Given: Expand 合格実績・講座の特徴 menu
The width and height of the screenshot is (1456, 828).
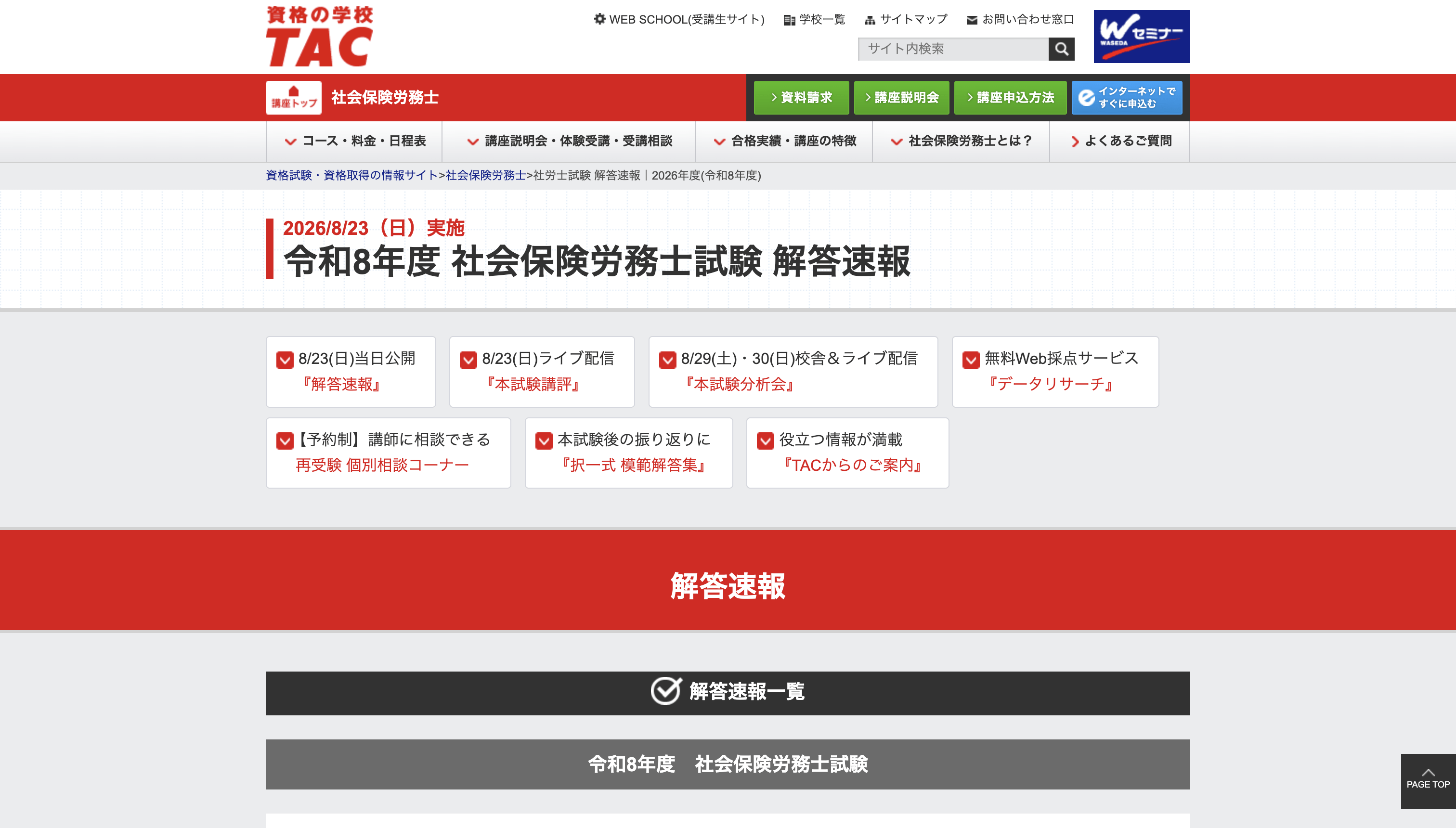Looking at the screenshot, I should [x=784, y=141].
